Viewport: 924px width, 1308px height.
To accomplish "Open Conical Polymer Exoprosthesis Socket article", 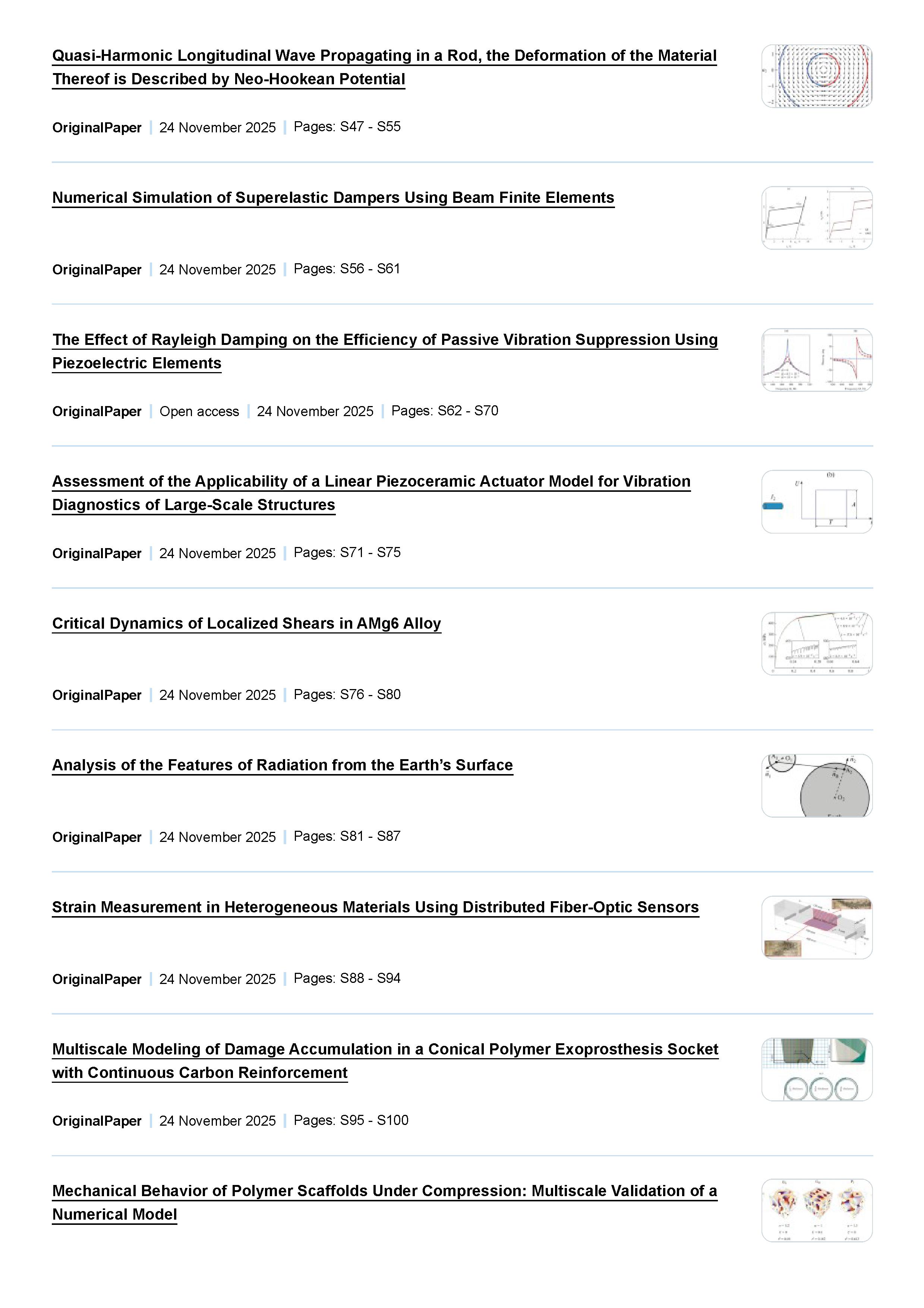I will point(385,1049).
